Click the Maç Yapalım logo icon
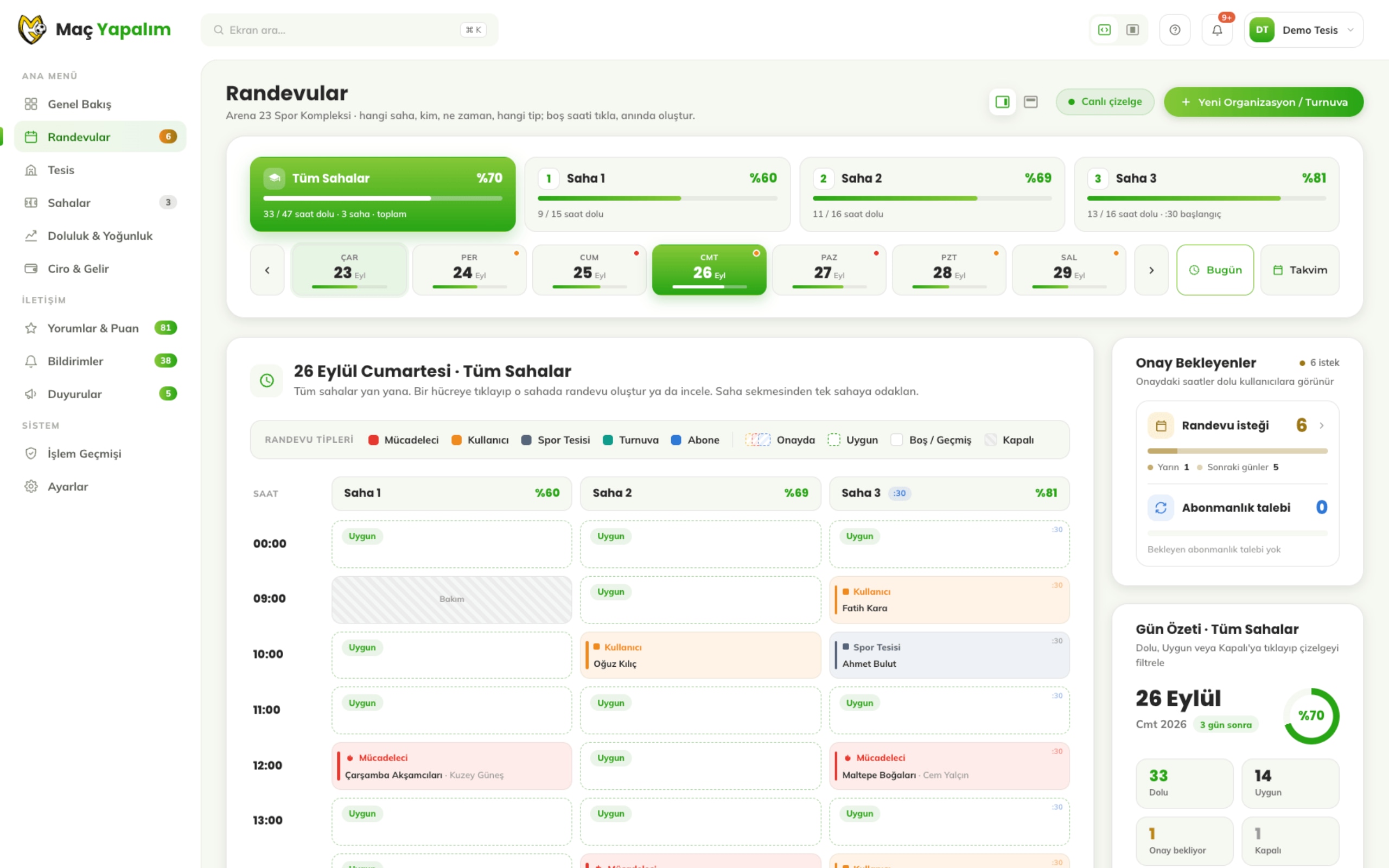 [32, 29]
